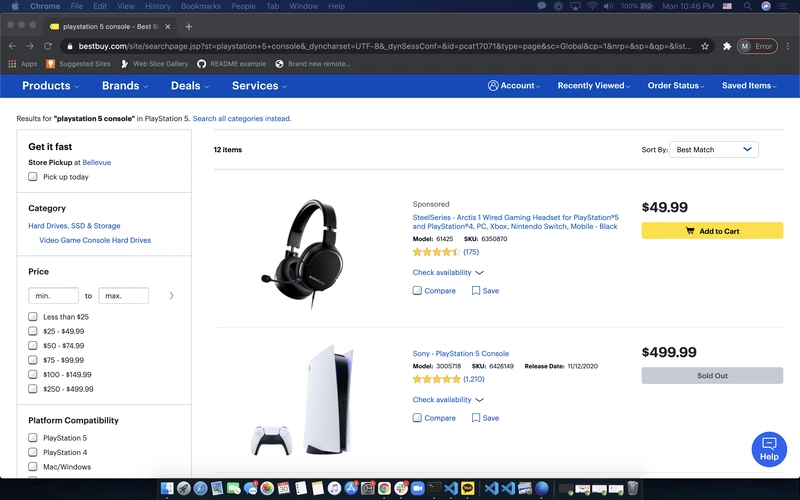Image resolution: width=800 pixels, height=500 pixels.
Task: Open Trash in the dock
Action: coord(633,488)
